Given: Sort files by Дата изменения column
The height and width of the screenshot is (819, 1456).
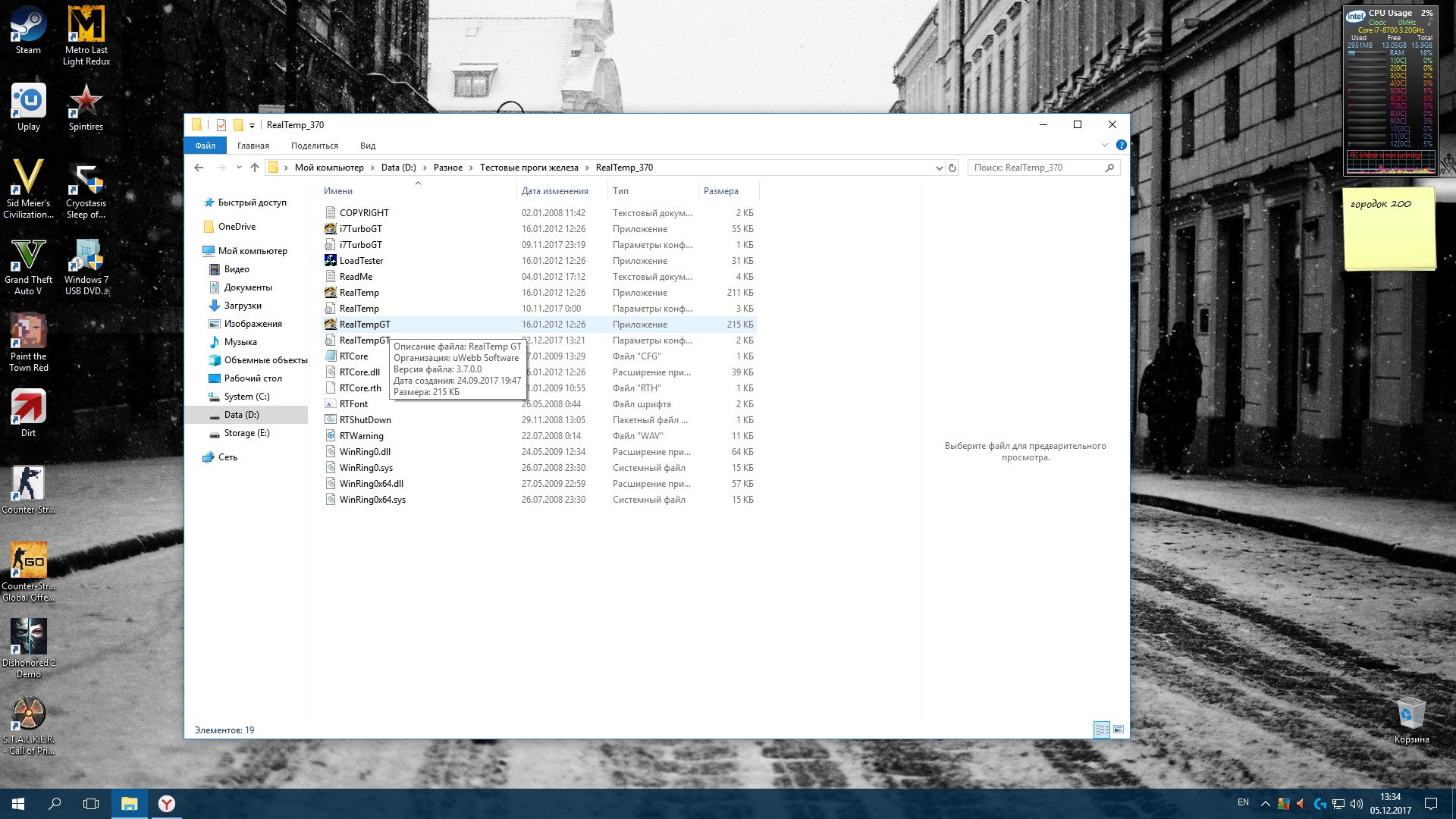Looking at the screenshot, I should click(x=554, y=191).
